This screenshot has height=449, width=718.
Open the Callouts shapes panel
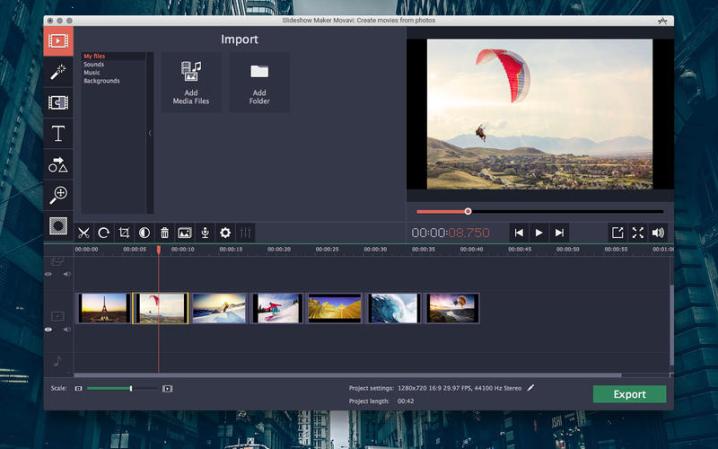click(x=58, y=164)
